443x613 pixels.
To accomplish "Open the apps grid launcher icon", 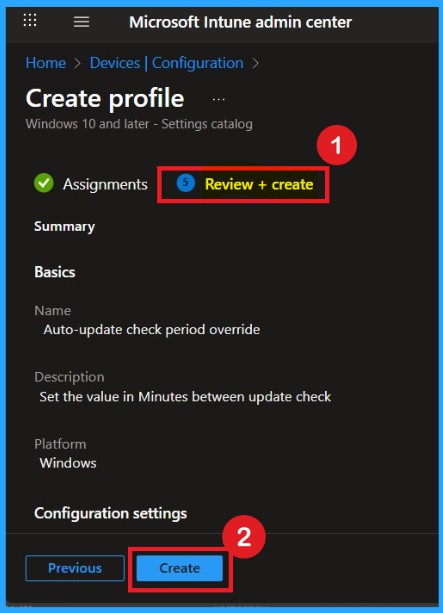I will click(x=30, y=20).
